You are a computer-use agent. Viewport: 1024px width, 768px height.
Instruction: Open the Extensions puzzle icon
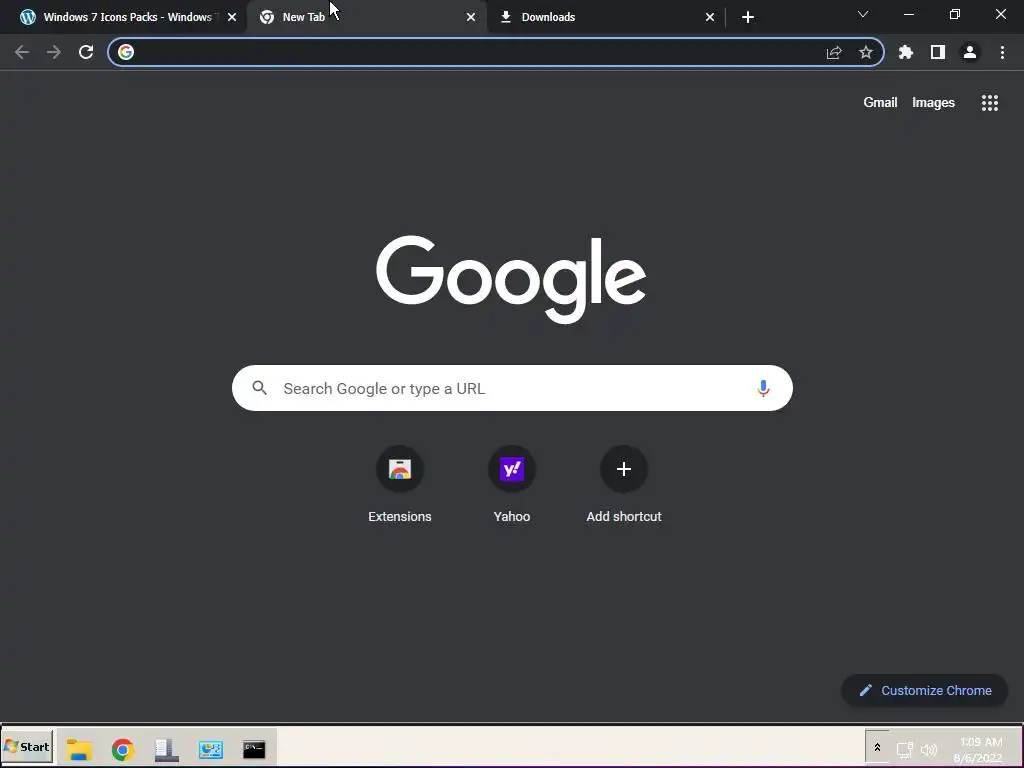tap(906, 52)
